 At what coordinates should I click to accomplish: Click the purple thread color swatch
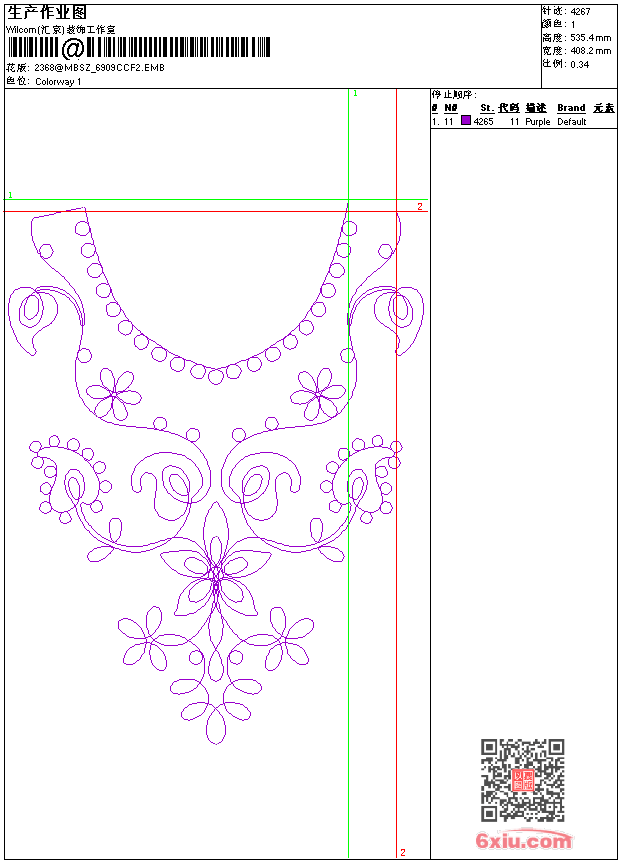click(466, 121)
